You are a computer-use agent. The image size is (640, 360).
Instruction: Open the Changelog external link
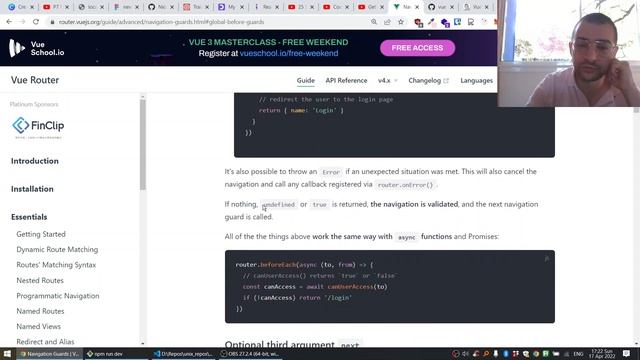pos(428,80)
